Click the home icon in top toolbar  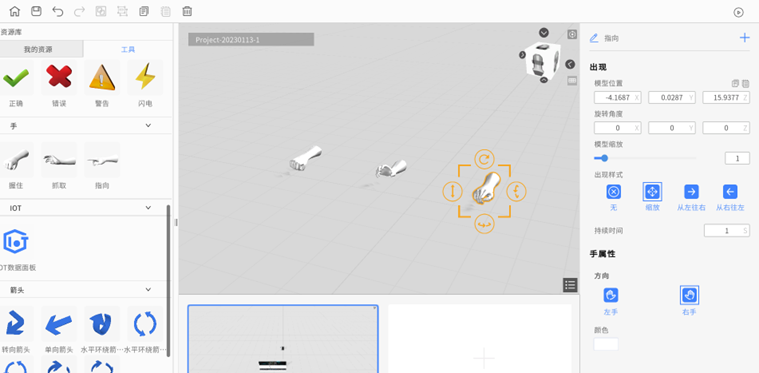[x=15, y=11]
